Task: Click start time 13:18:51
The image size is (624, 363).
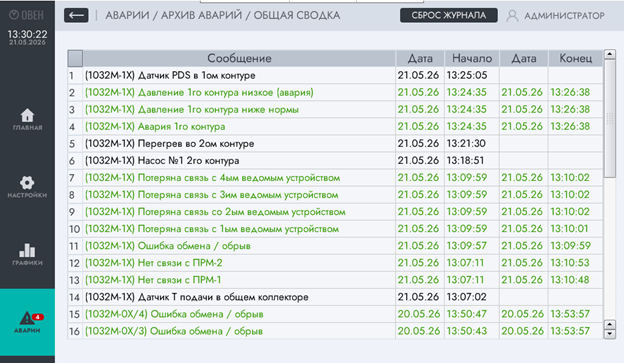Action: click(x=465, y=161)
